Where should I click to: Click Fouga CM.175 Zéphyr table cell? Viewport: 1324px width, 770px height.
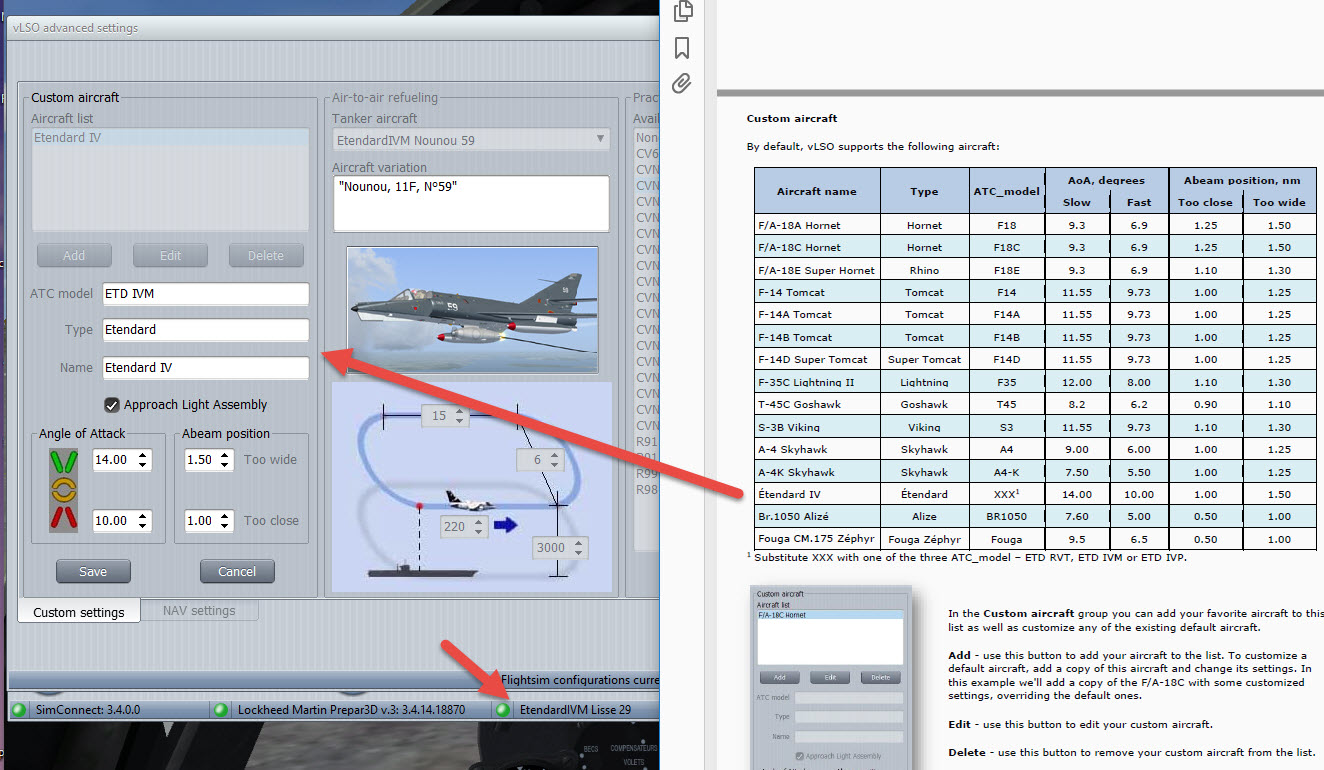(x=819, y=539)
